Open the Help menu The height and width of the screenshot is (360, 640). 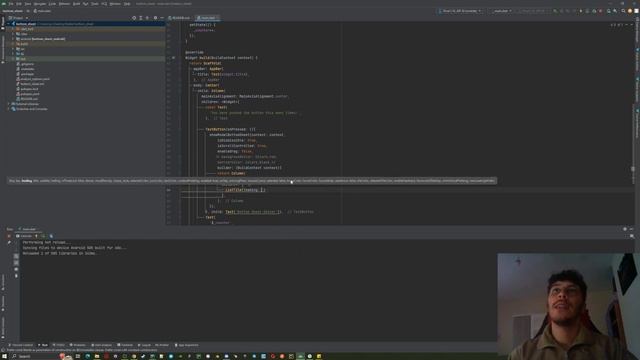point(127,4)
